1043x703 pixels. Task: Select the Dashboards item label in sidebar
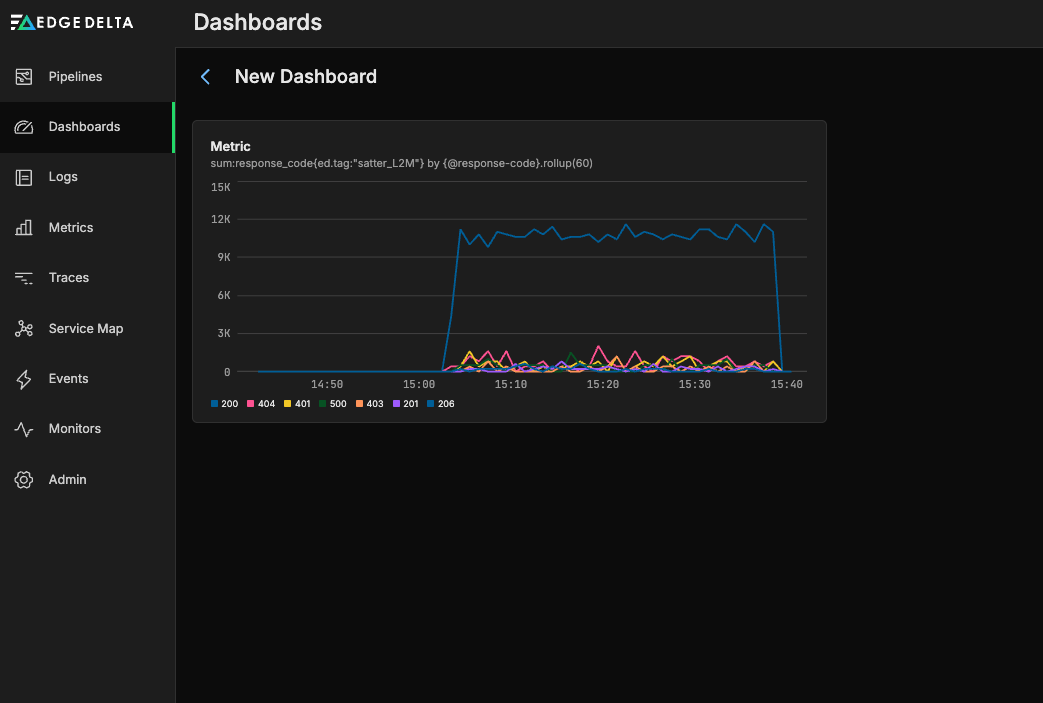click(84, 127)
